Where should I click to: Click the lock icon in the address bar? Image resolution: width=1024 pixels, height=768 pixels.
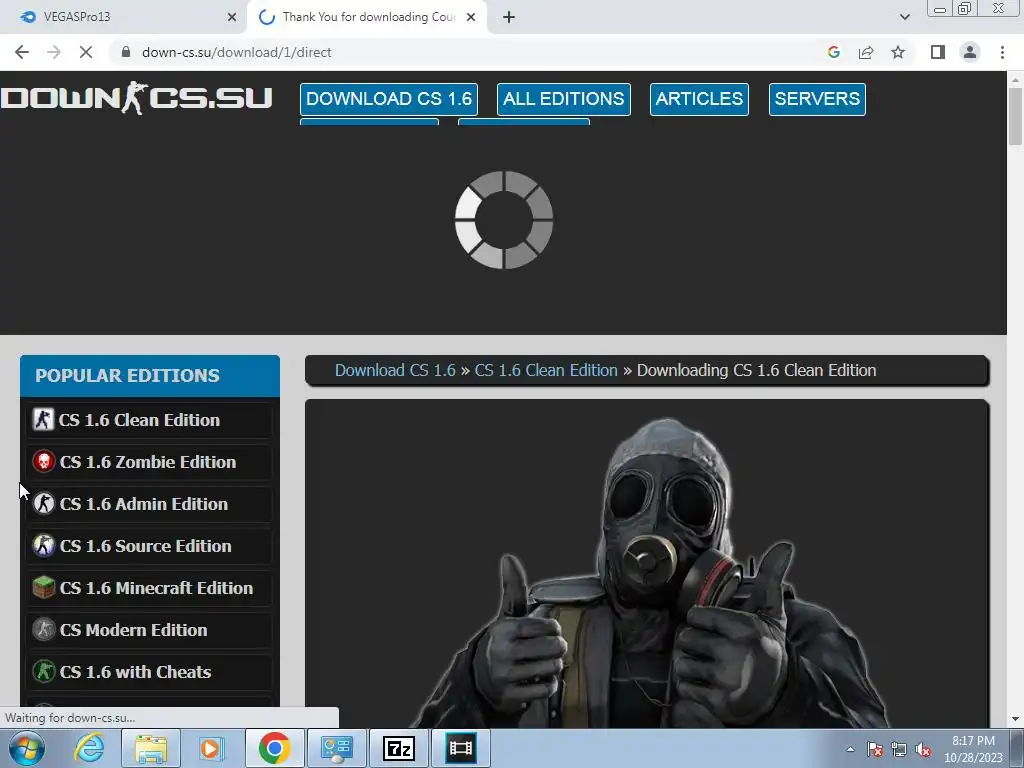[x=125, y=52]
